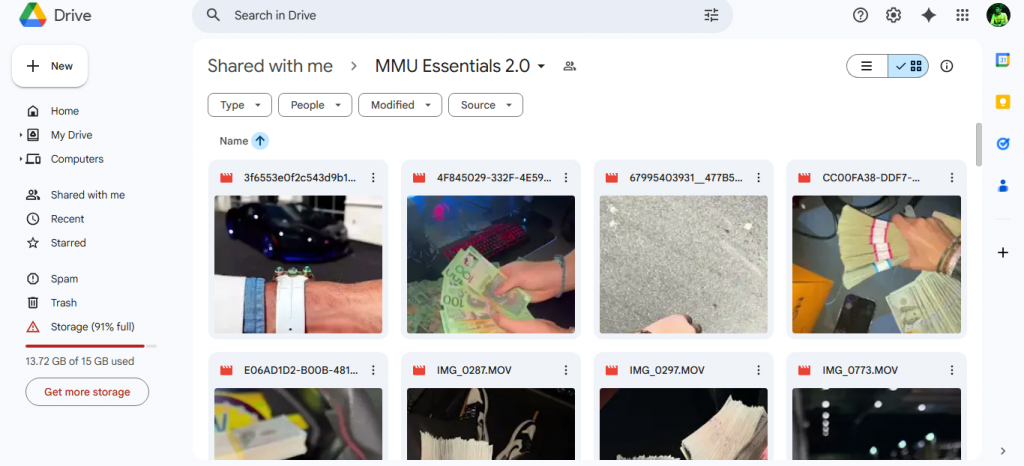Expand the My Drive tree arrow

coord(20,135)
